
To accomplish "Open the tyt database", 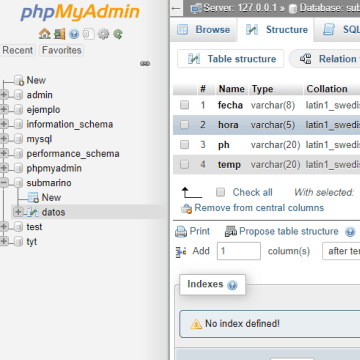I will (32, 242).
